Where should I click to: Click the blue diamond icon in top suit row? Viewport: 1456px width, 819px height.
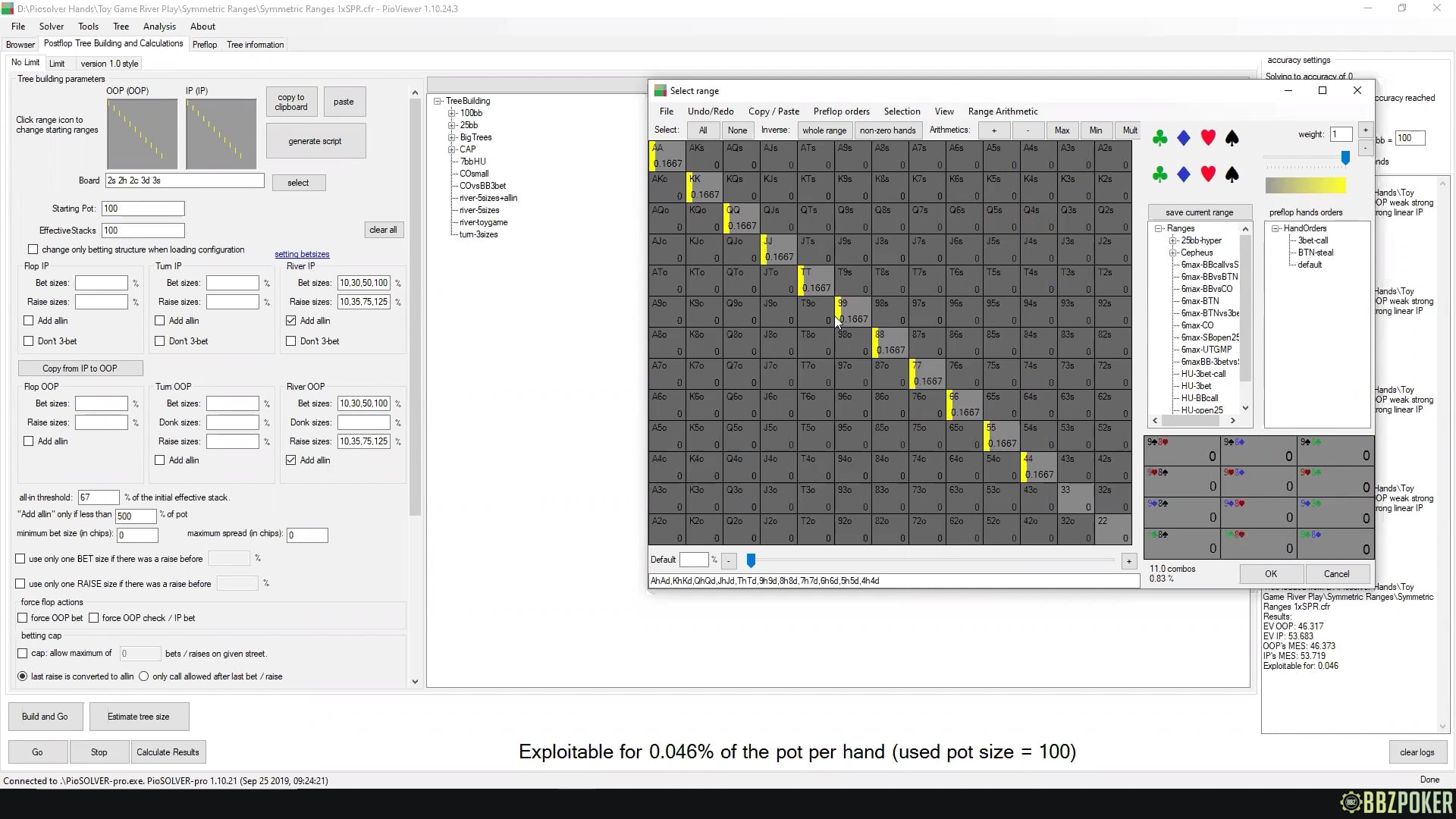(x=1184, y=138)
